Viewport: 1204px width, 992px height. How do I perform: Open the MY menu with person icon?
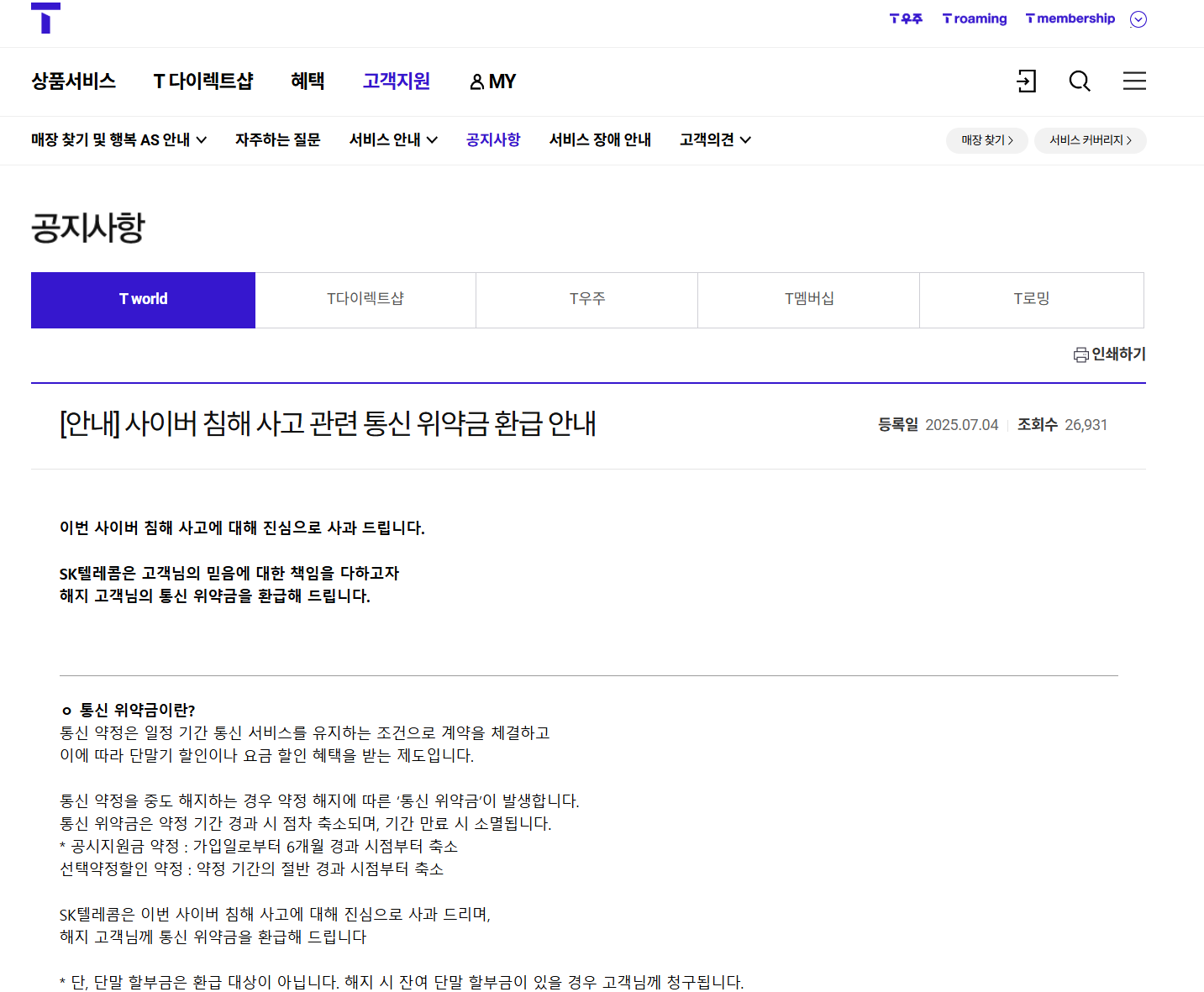point(492,81)
